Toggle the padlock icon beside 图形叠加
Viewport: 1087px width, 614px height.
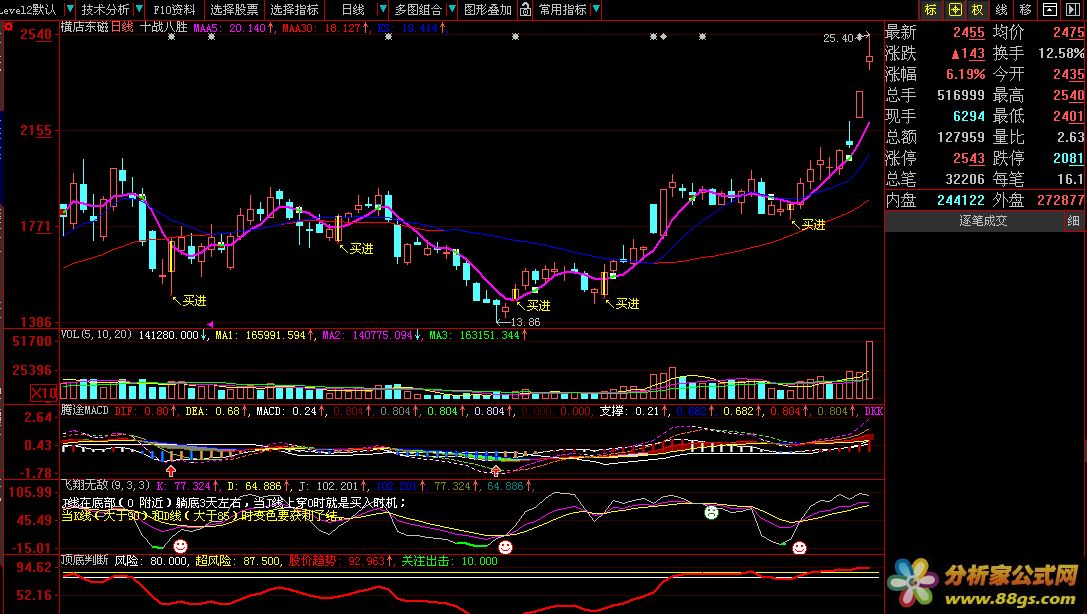tap(525, 10)
